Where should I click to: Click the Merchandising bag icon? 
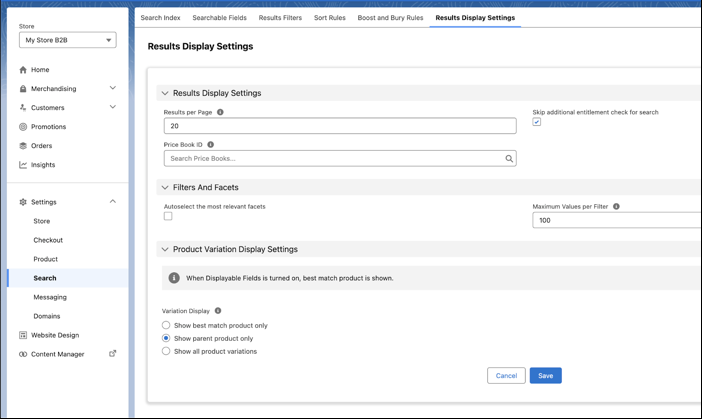(23, 89)
